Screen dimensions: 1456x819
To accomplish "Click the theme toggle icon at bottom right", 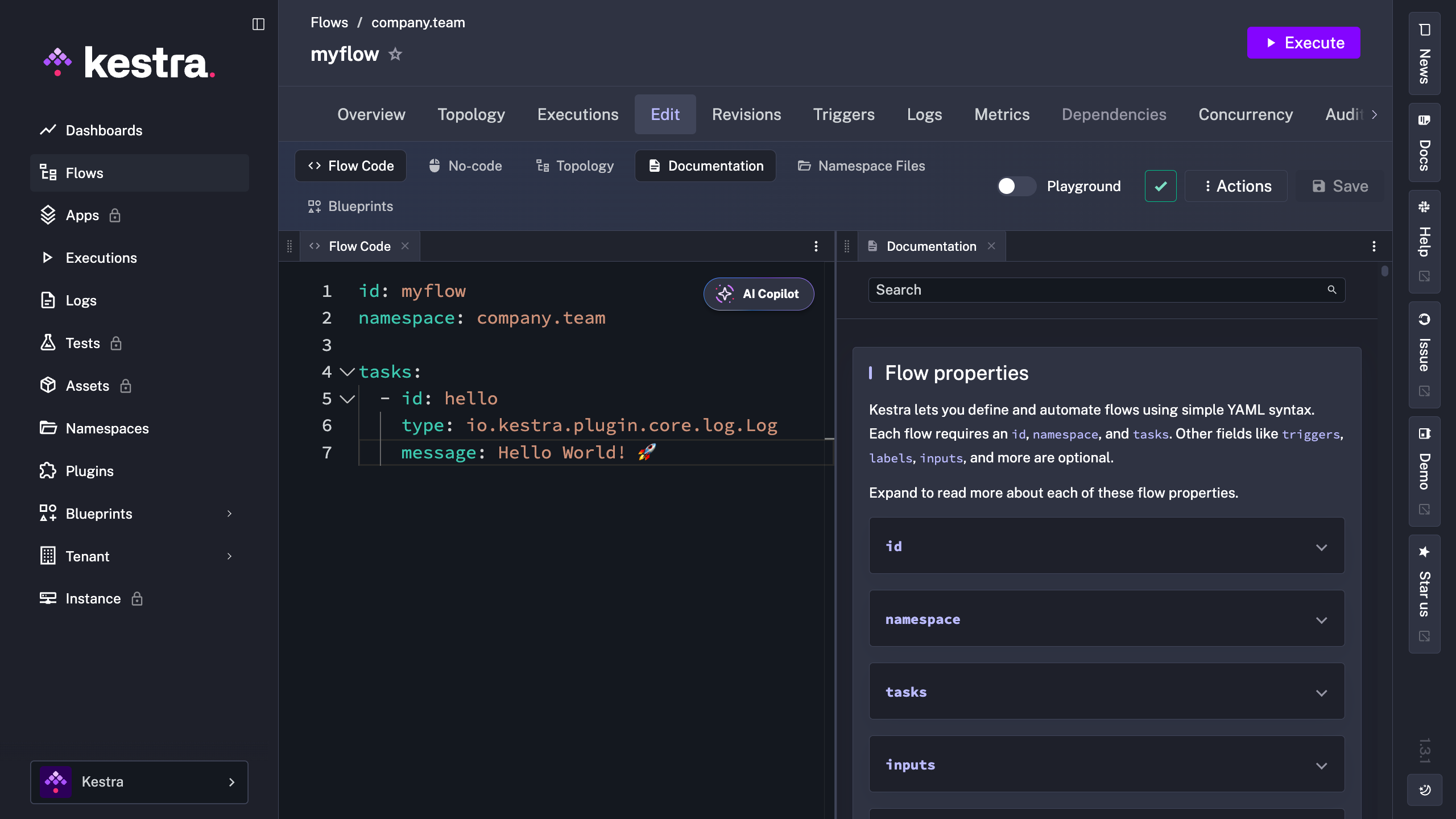I will click(1425, 790).
